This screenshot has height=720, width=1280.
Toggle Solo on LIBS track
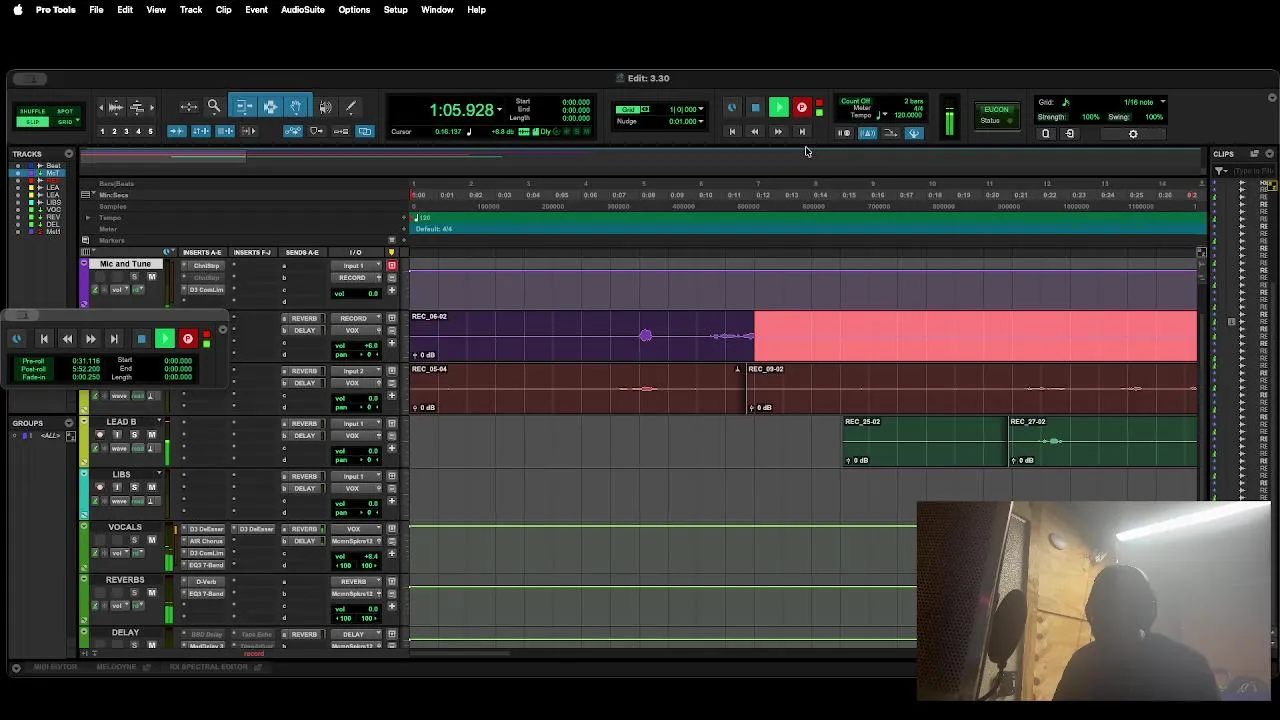(x=134, y=488)
